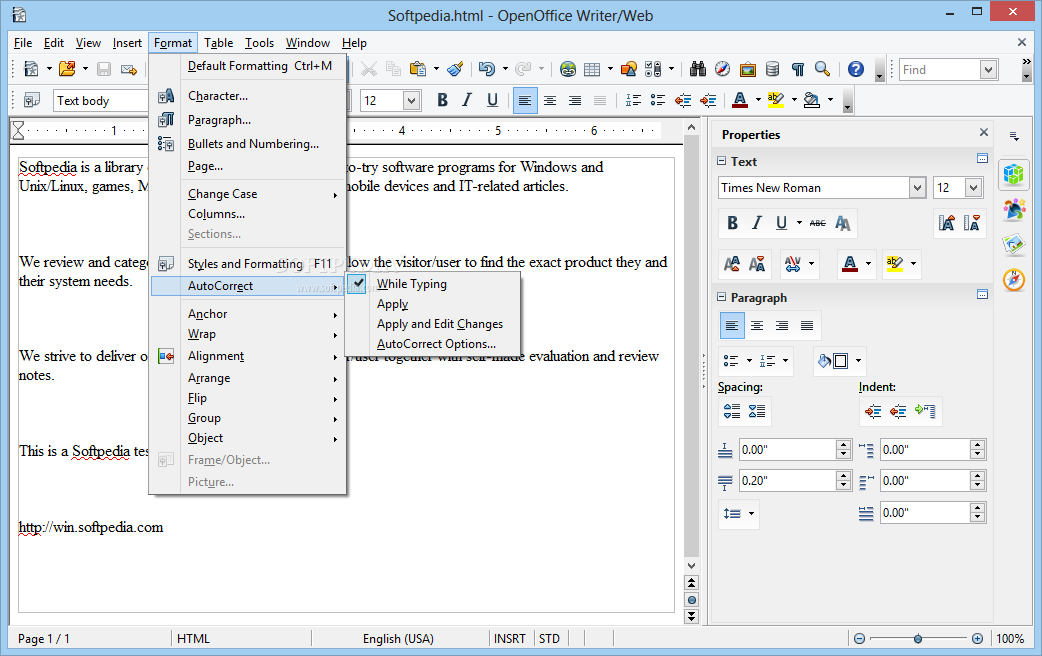Toggle the While Typing AutoCorrect option
This screenshot has height=656, width=1042.
tap(435, 284)
